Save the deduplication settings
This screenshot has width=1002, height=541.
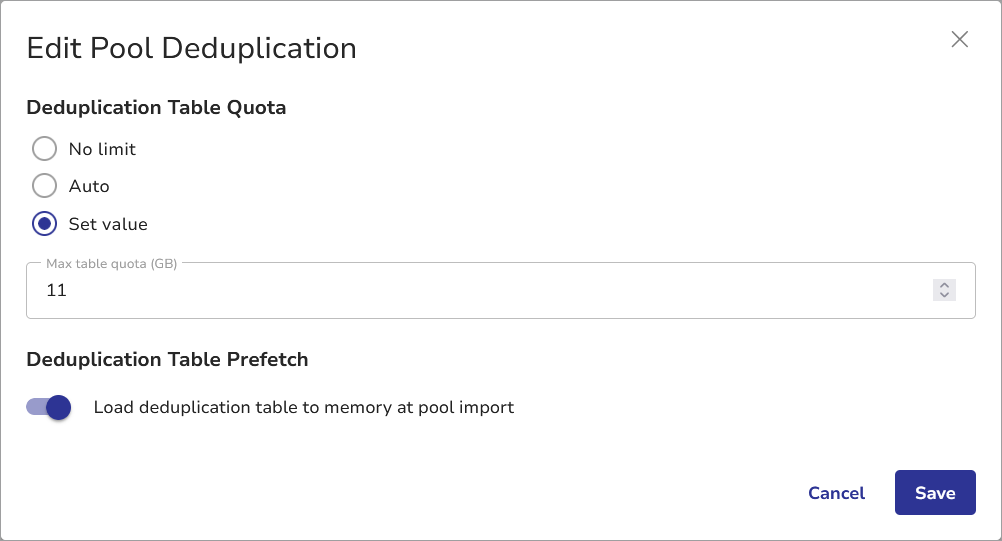click(934, 493)
